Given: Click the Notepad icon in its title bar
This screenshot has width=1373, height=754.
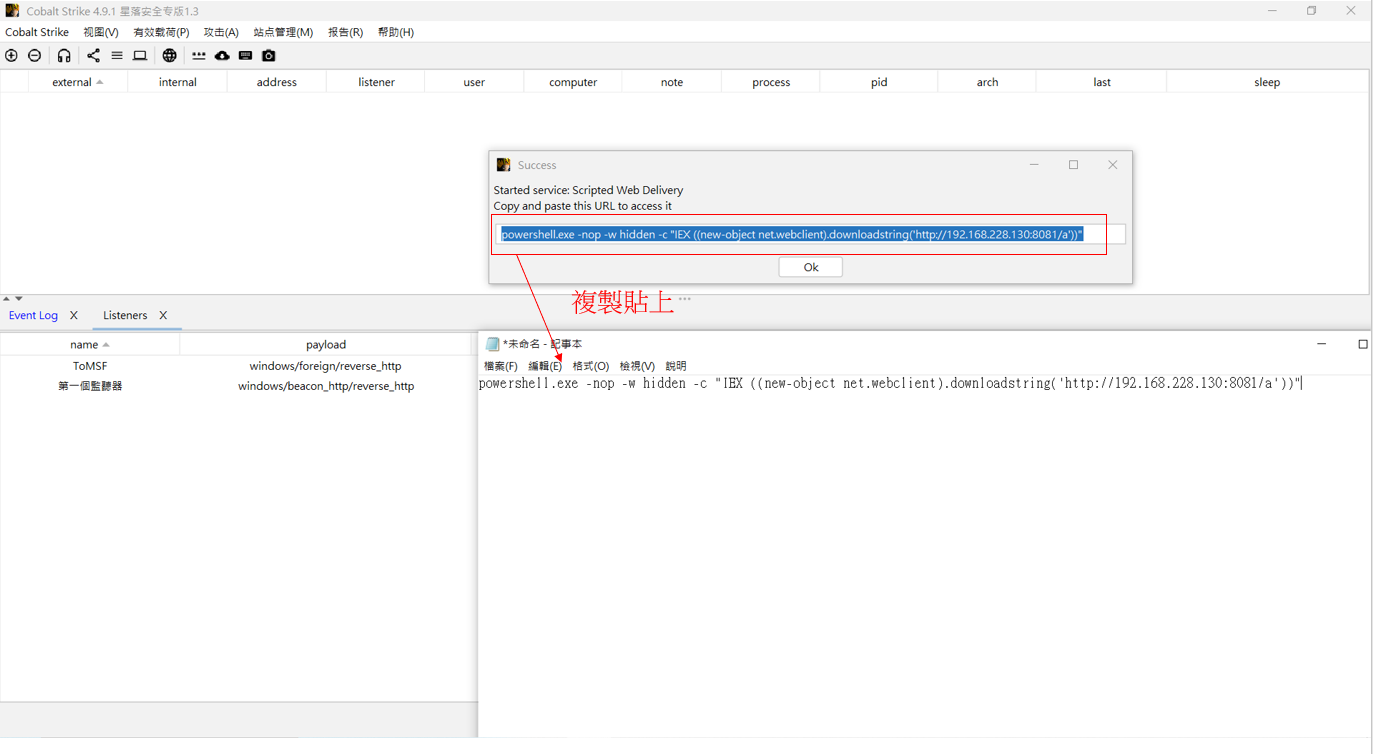Looking at the screenshot, I should (492, 344).
